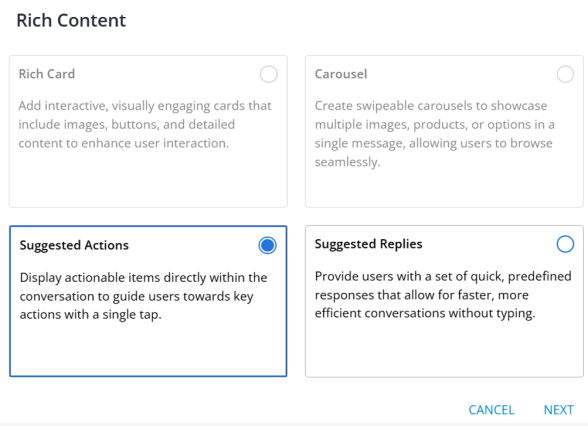This screenshot has height=426, width=588.
Task: Click the Suggested Actions heading label
Action: click(74, 245)
